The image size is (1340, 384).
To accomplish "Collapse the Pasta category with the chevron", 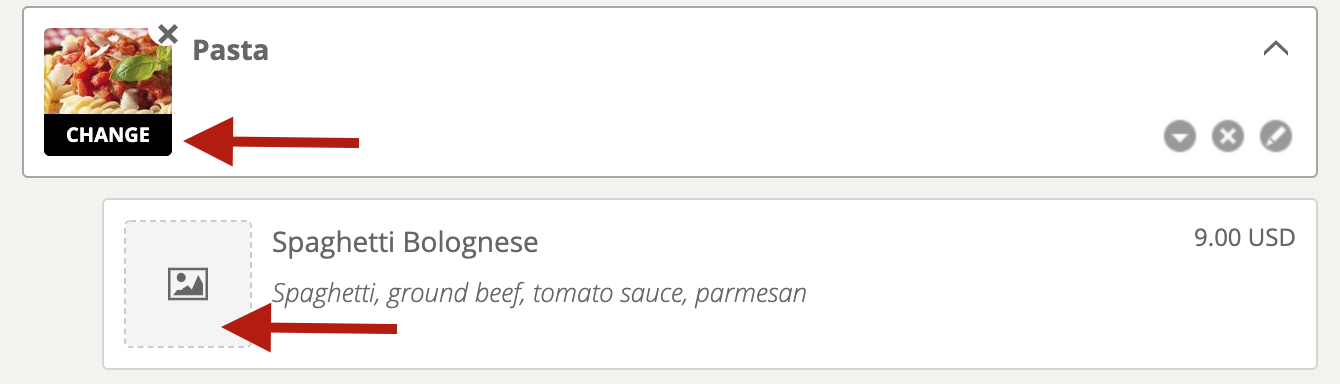I will click(x=1276, y=48).
